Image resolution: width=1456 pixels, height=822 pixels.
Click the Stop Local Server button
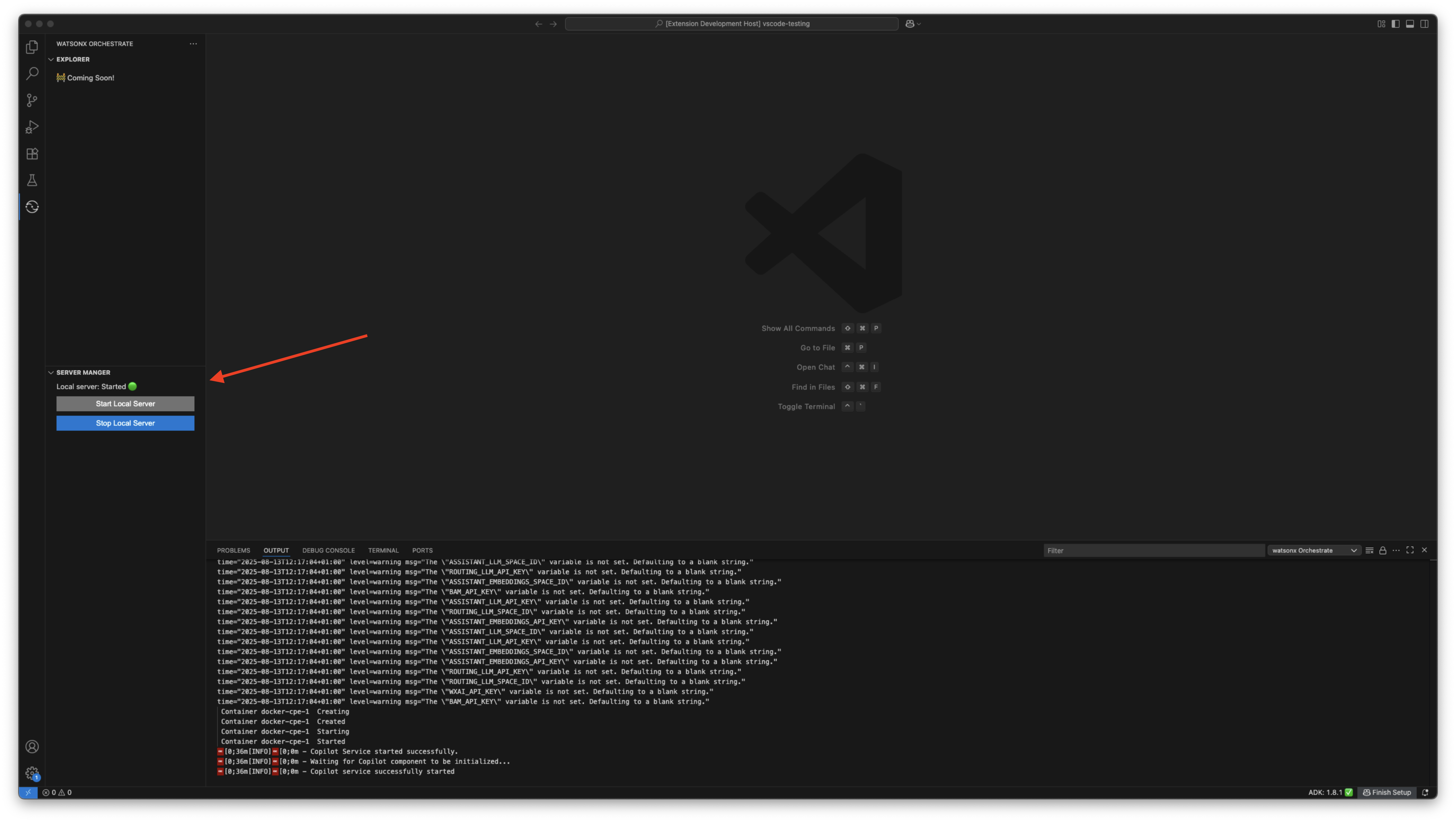125,423
